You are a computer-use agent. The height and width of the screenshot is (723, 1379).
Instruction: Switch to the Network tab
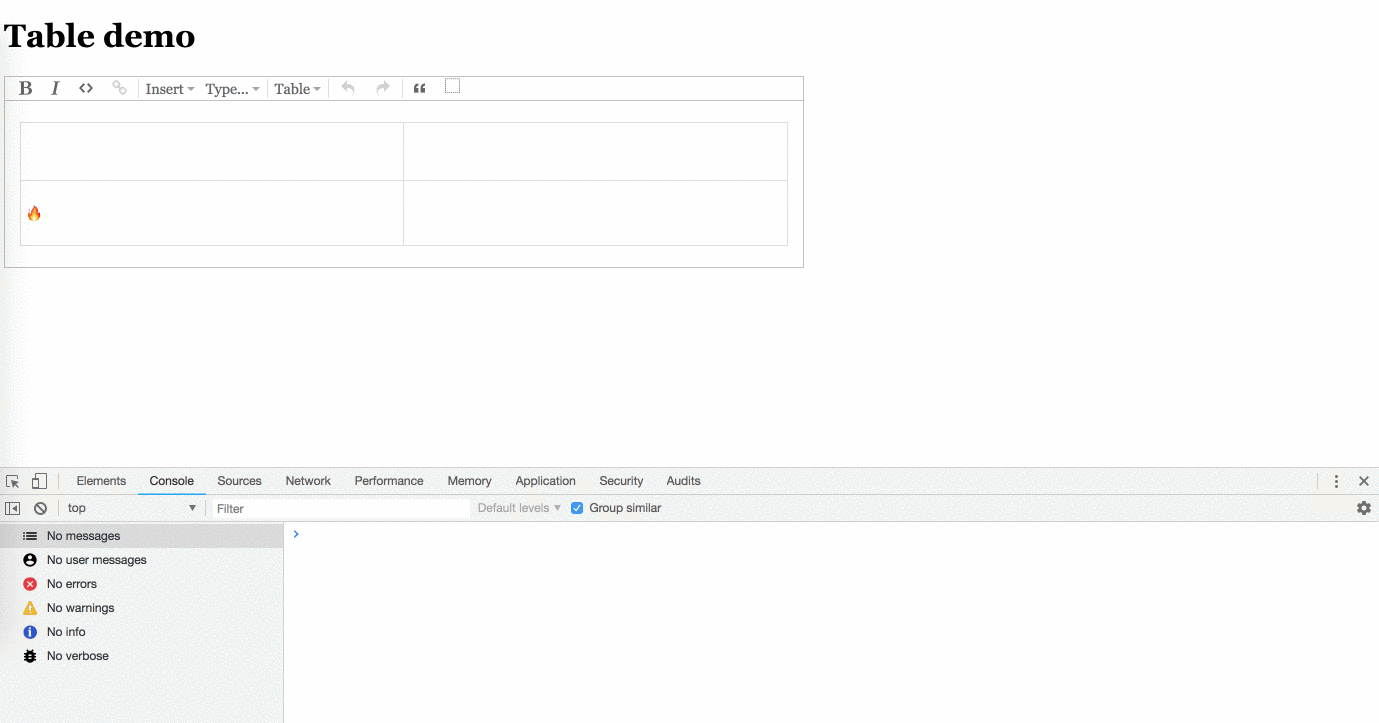[307, 481]
